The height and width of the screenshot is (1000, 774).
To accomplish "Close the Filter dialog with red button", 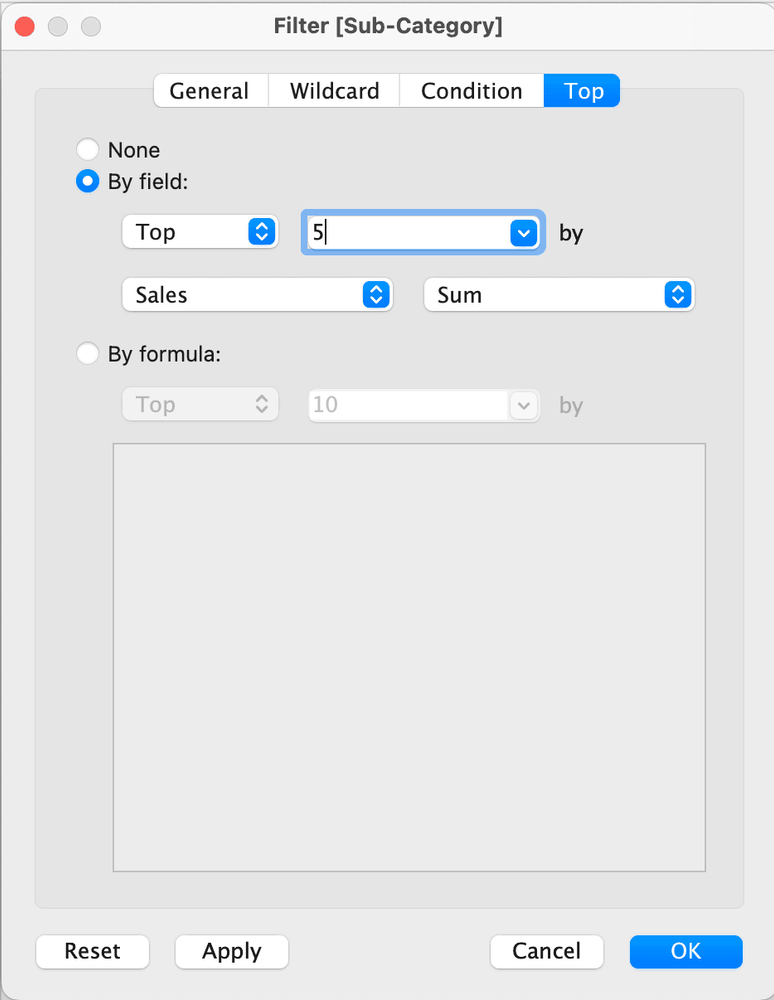I will tap(24, 27).
